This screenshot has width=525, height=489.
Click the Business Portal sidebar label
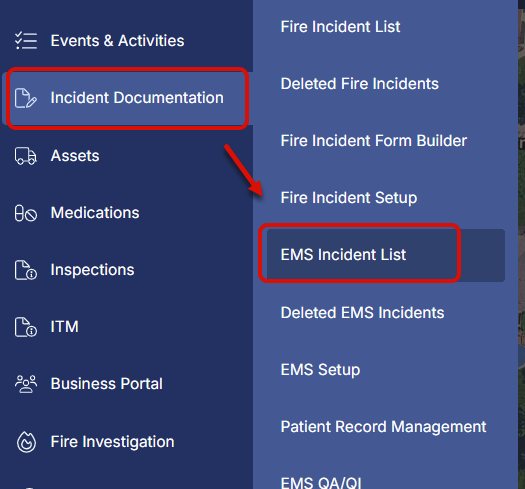pos(106,384)
